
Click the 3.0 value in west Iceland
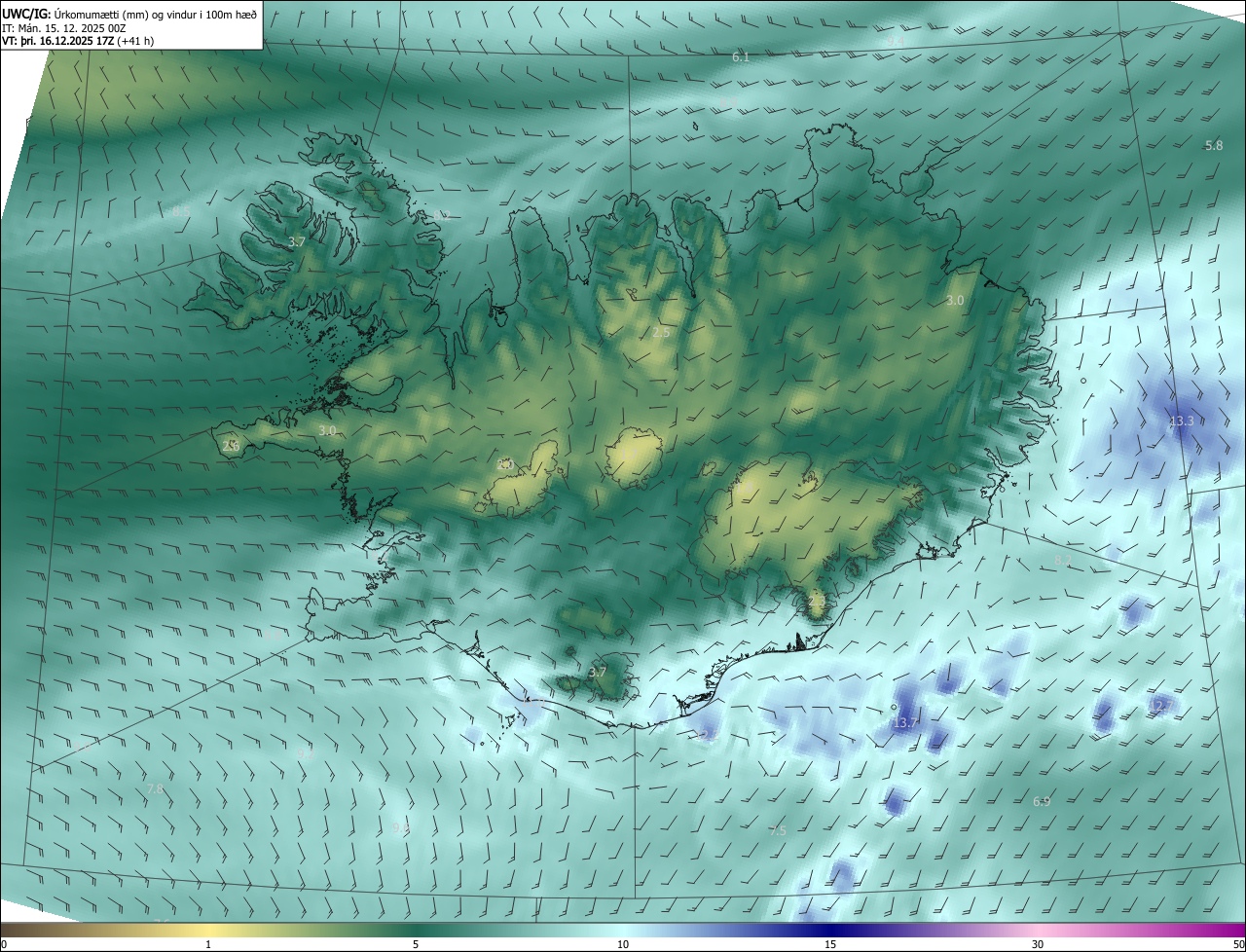pyautogui.click(x=327, y=430)
